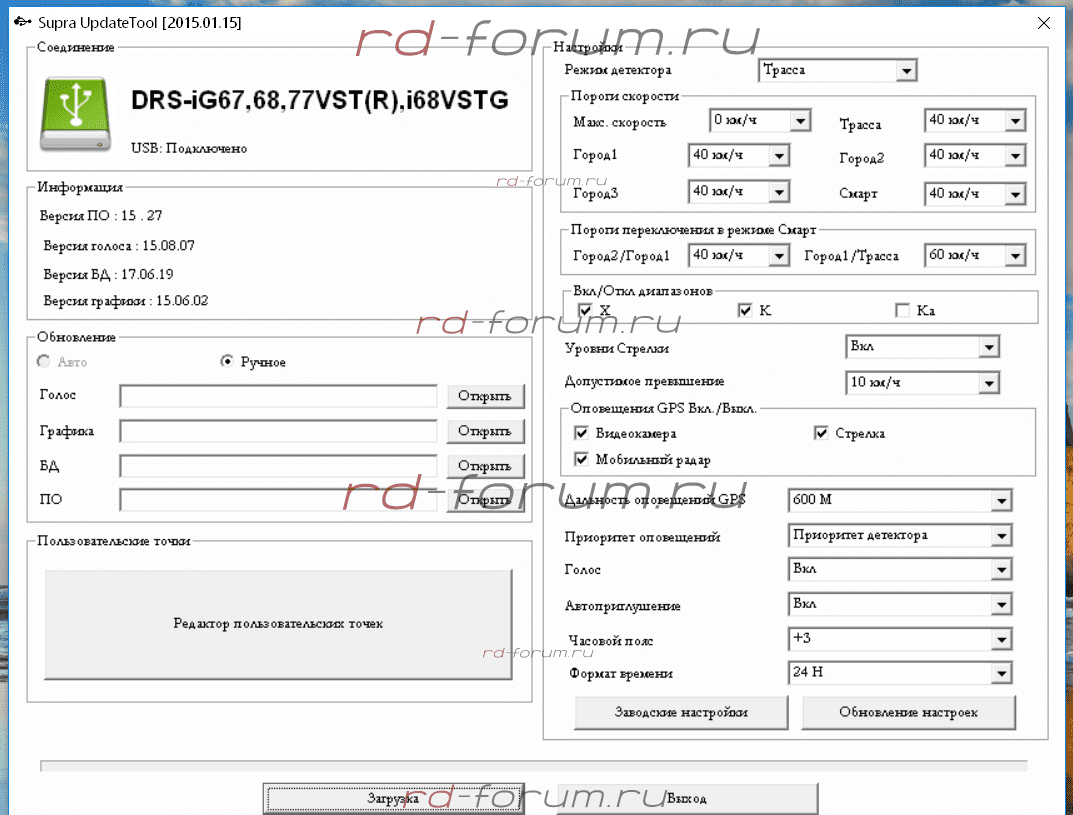Open the Город2 speed threshold dropdown
The image size is (1073, 815).
pyautogui.click(x=974, y=155)
